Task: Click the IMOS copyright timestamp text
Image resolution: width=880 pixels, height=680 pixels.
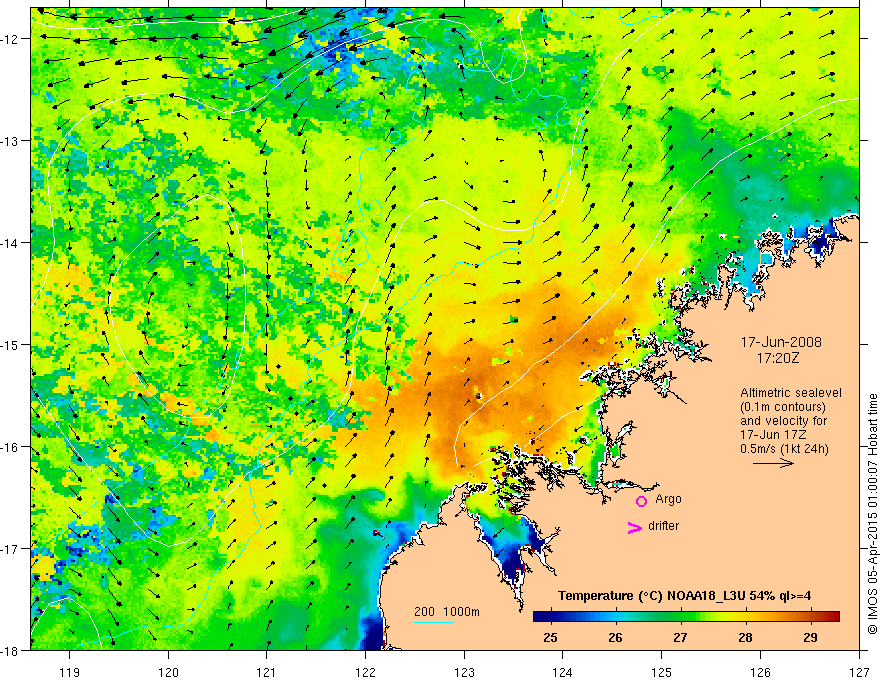Action: click(x=872, y=515)
